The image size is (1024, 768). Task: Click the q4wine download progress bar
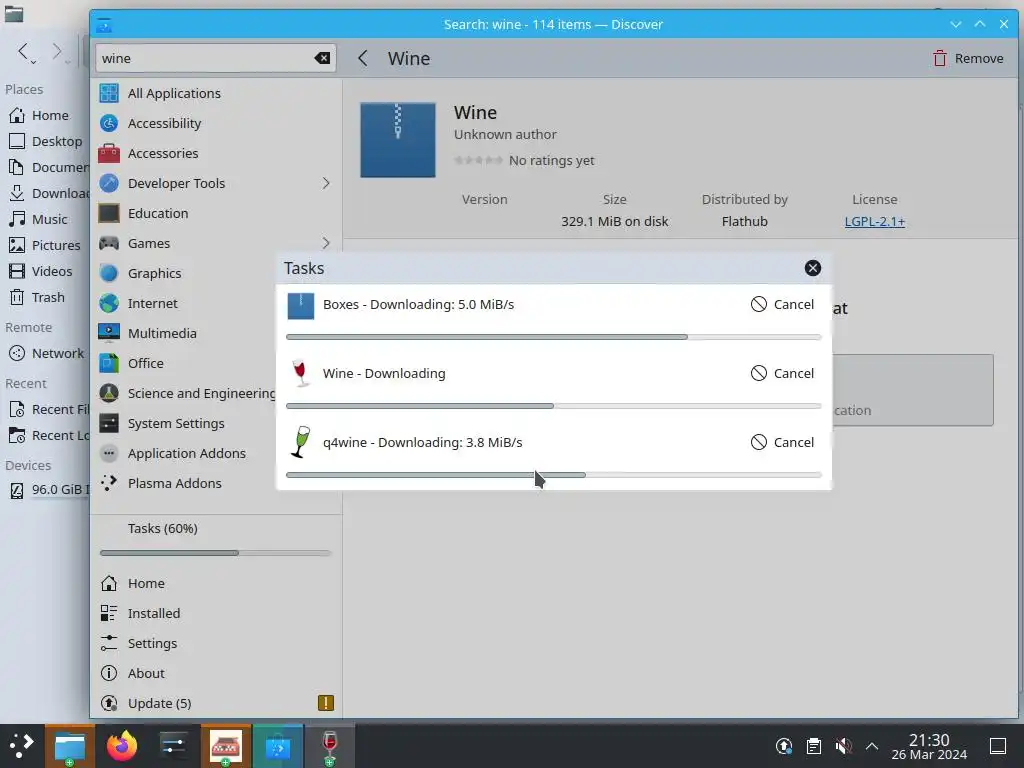554,475
